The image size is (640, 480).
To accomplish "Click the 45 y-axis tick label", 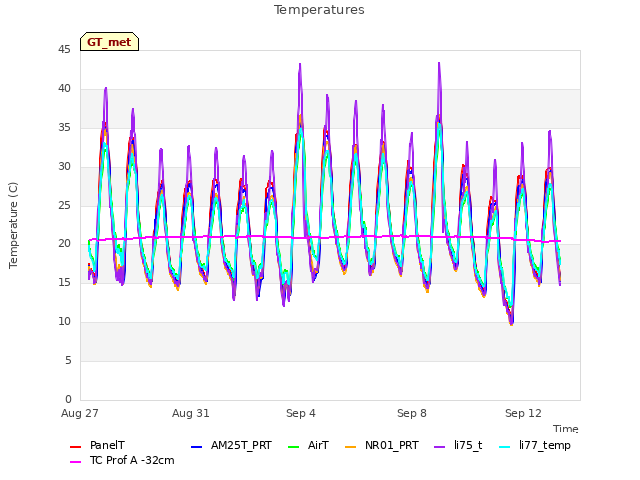I will point(64,50).
